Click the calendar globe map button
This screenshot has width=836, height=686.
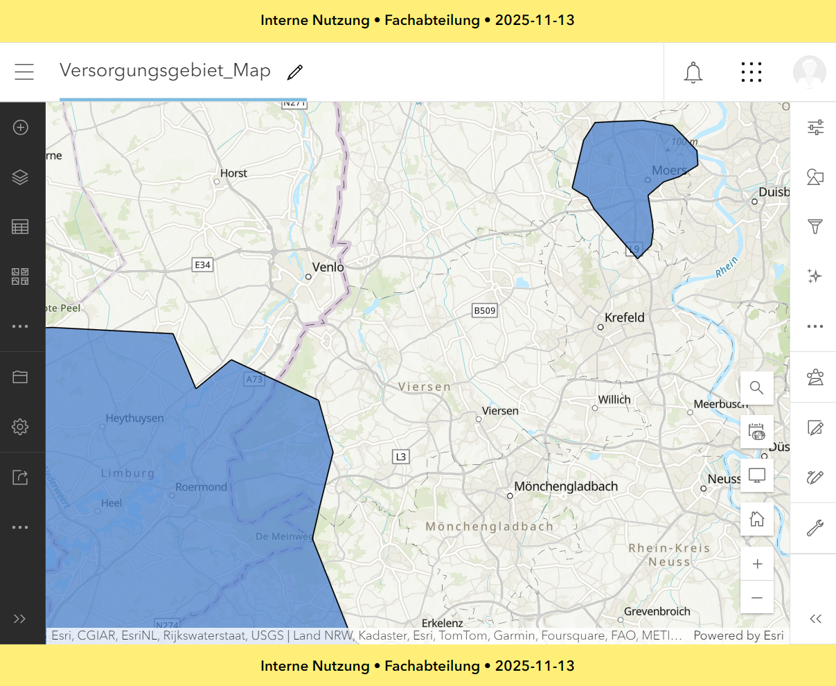tap(757, 432)
